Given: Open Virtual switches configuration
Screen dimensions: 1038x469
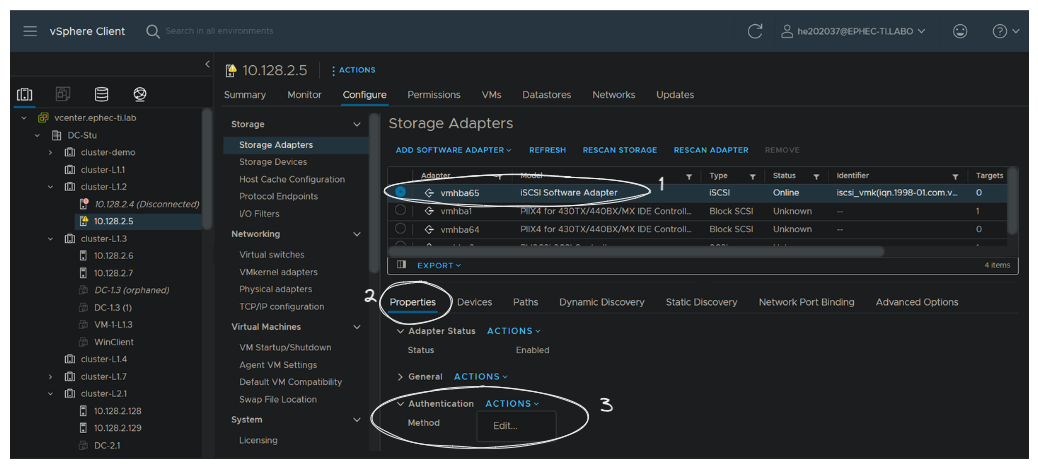Looking at the screenshot, I should tap(271, 255).
